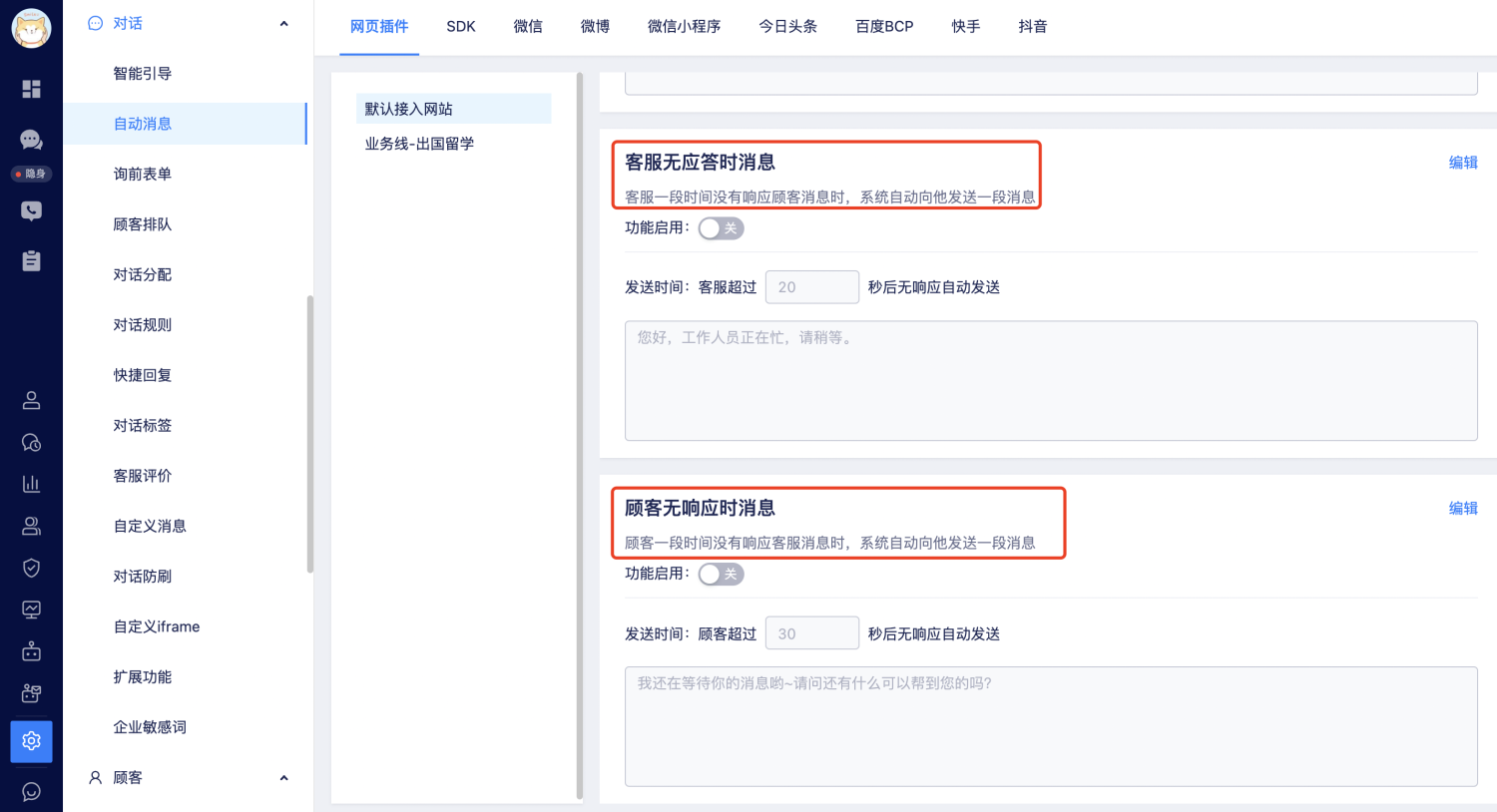Click the 顾客超过 seconds field showing 30
Screen dimensions: 1497x812
[x=811, y=633]
